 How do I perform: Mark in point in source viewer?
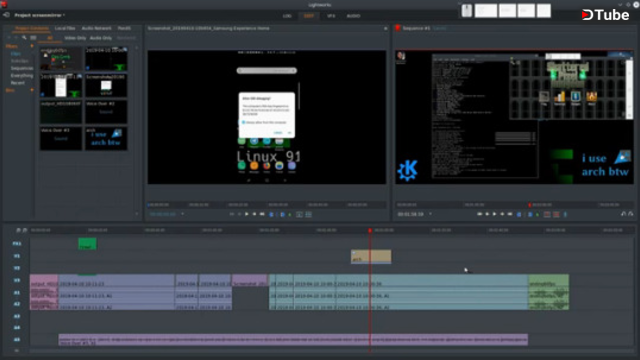pyautogui.click(x=271, y=214)
